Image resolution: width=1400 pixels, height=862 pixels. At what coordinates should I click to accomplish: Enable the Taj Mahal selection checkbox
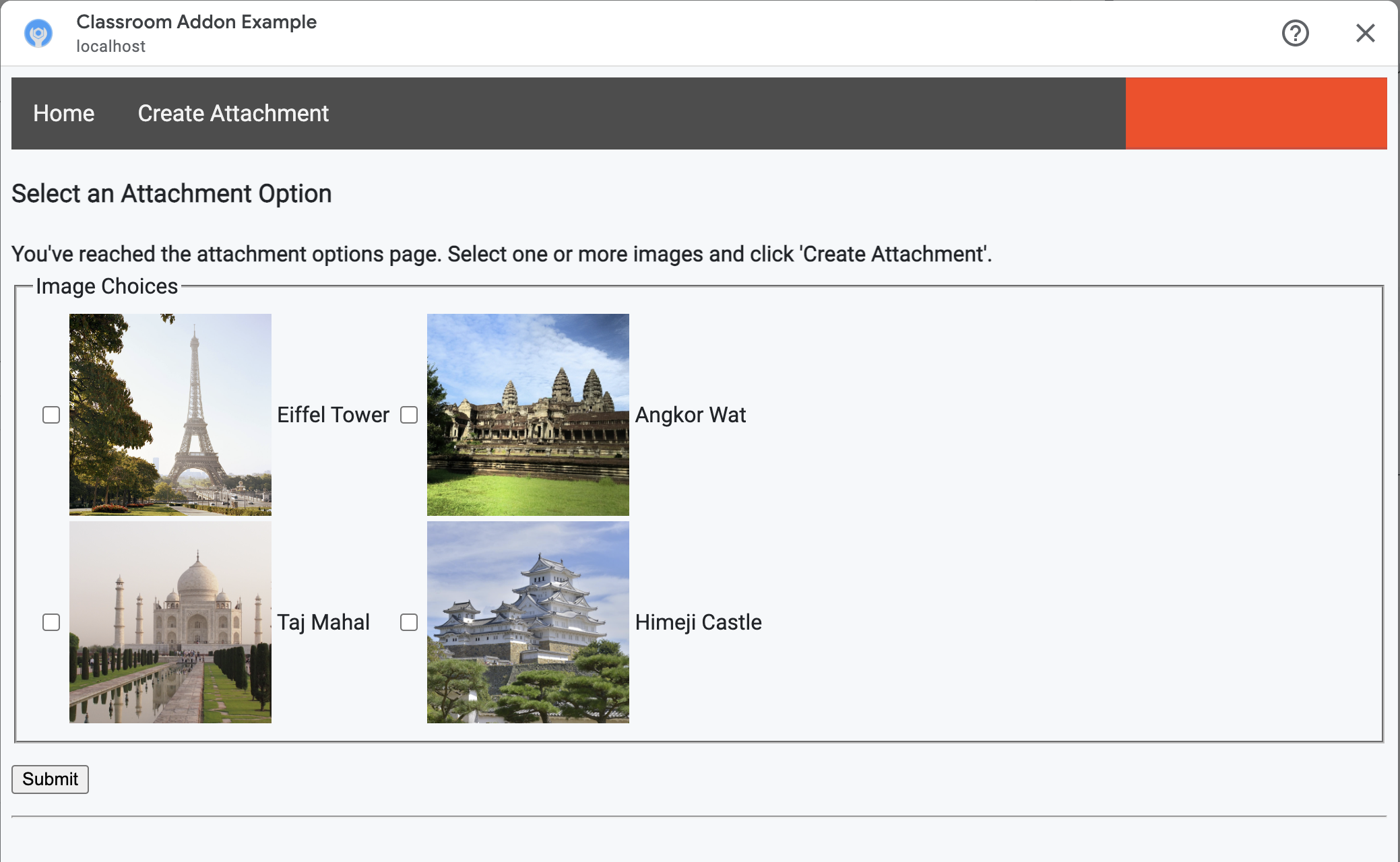coord(51,622)
